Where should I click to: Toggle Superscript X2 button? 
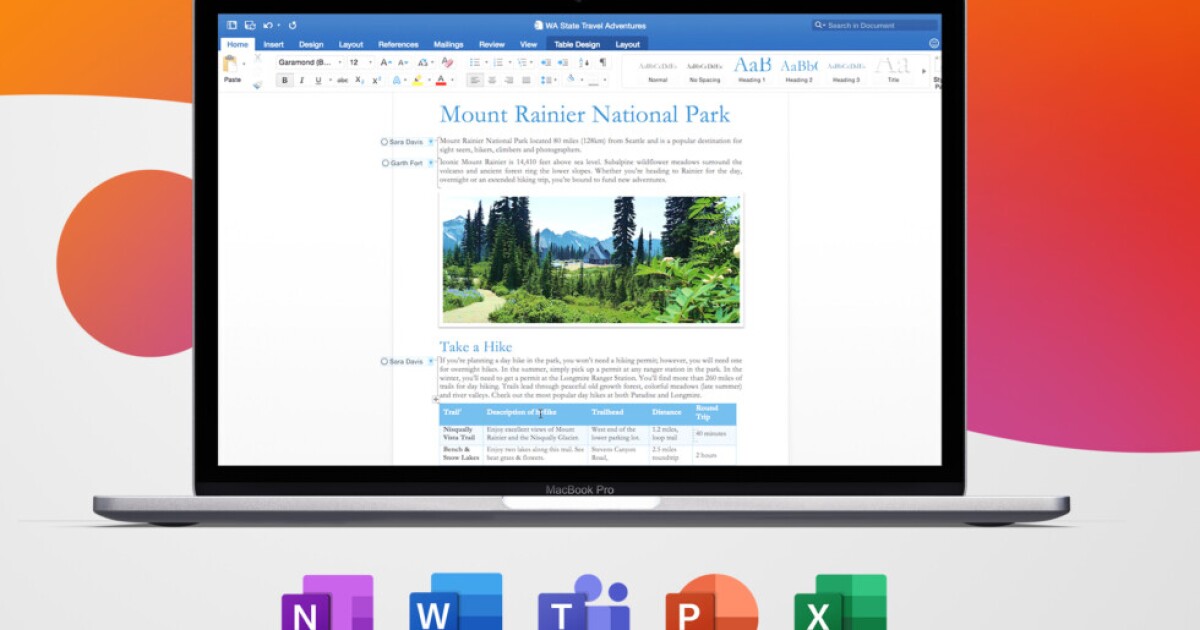pyautogui.click(x=376, y=80)
